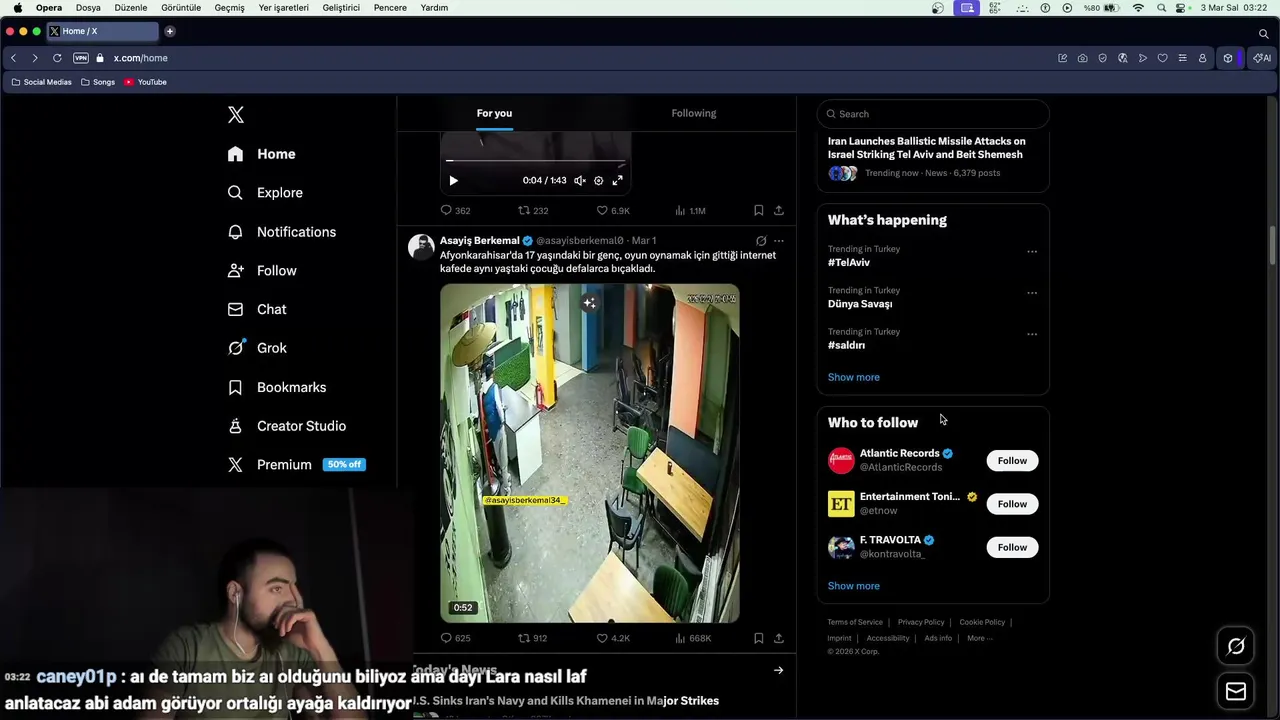Screen dimensions: 1280x720
Task: Open Notifications from the sidebar
Action: pyautogui.click(x=282, y=232)
